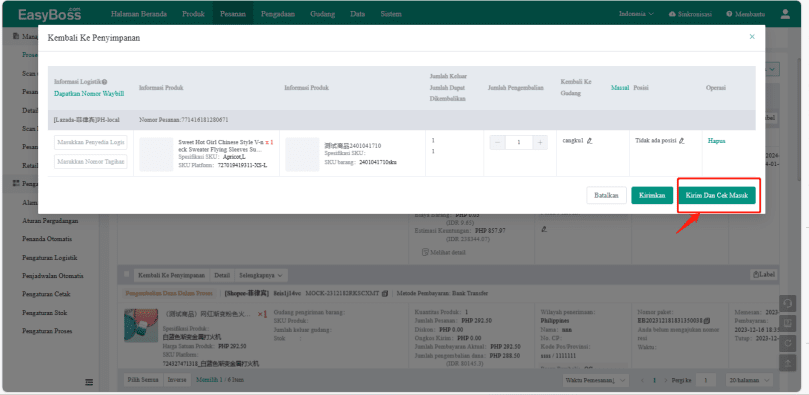Edit the Tidak ada posisi pencil icon
The image size is (809, 395).
point(682,141)
